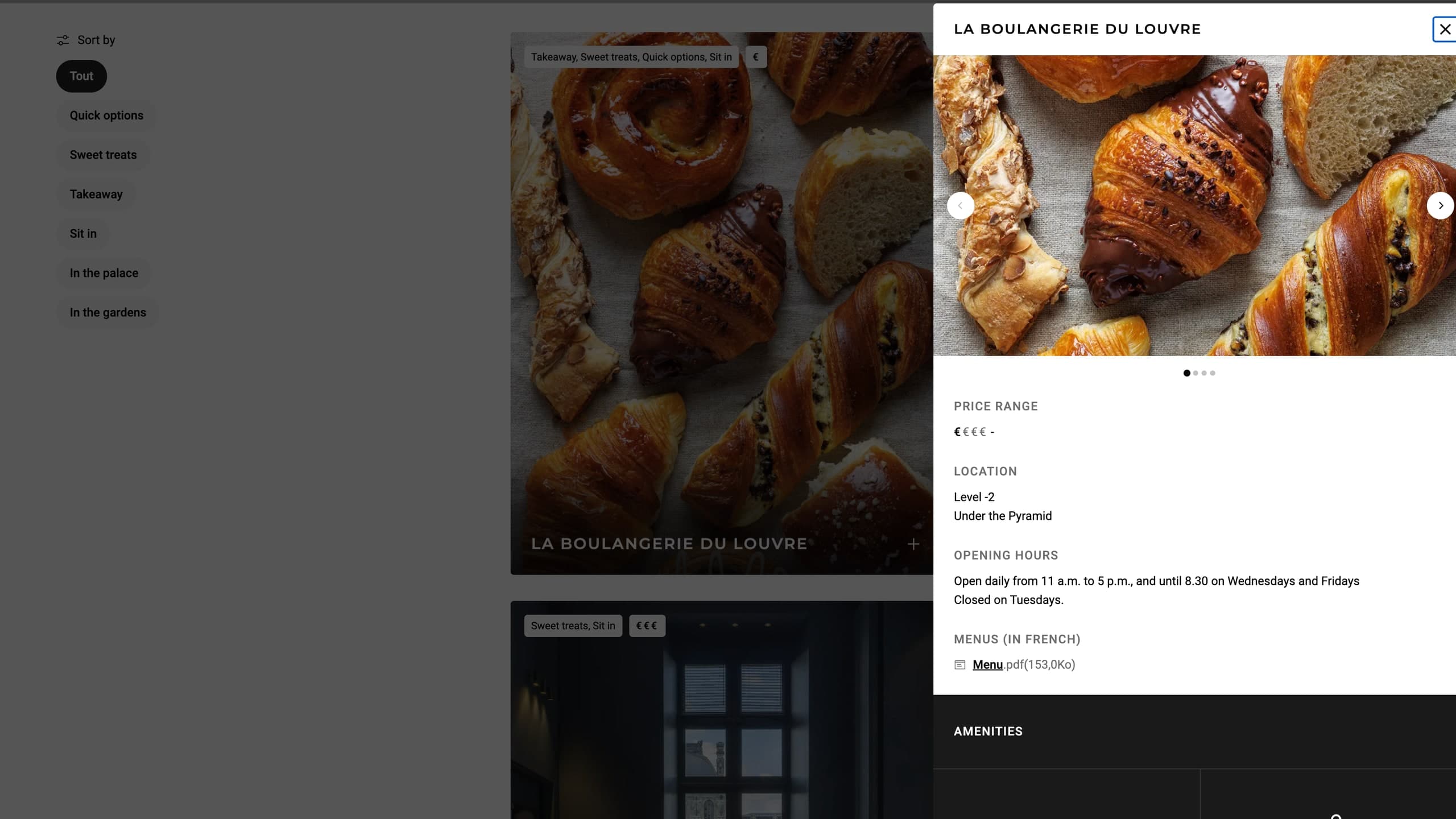Show the next carousel photo
Viewport: 1456px width, 819px height.
pos(1440,205)
